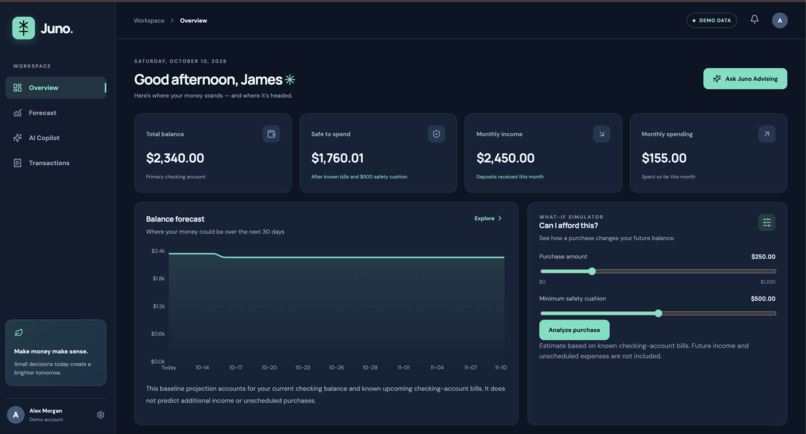The width and height of the screenshot is (806, 434).
Task: Click the Demo Data badge
Action: click(712, 21)
